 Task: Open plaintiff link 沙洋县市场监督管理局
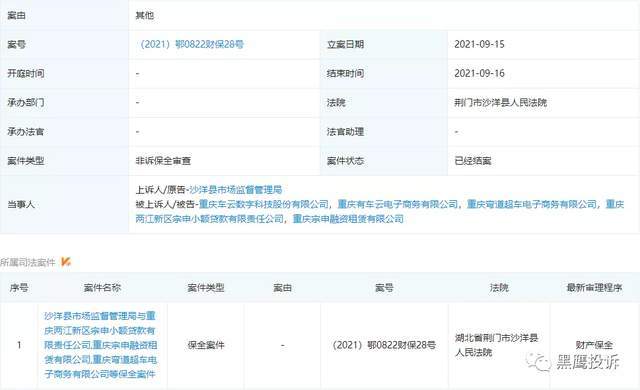[x=236, y=190]
